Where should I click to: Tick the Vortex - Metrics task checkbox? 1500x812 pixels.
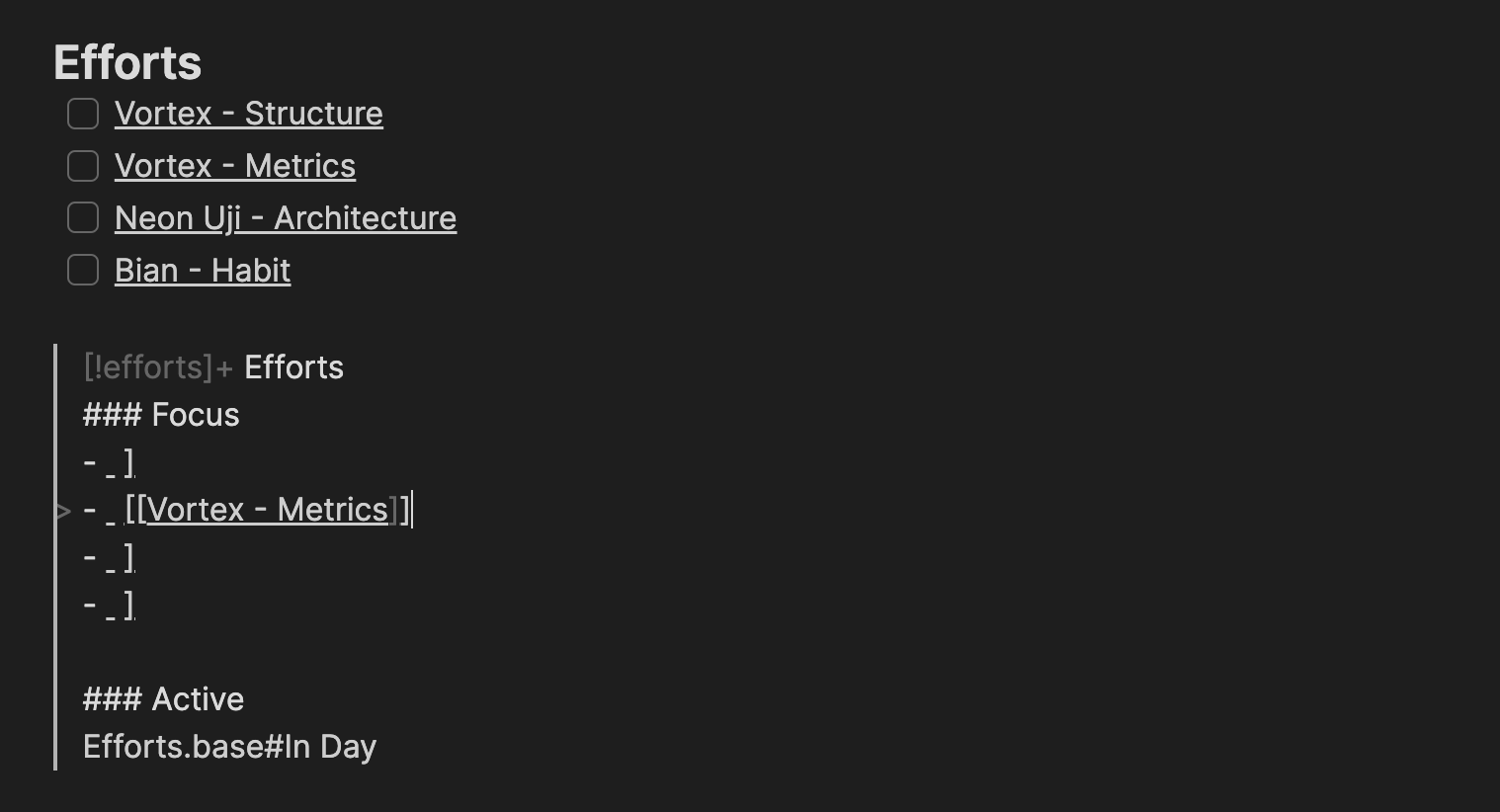coord(83,166)
